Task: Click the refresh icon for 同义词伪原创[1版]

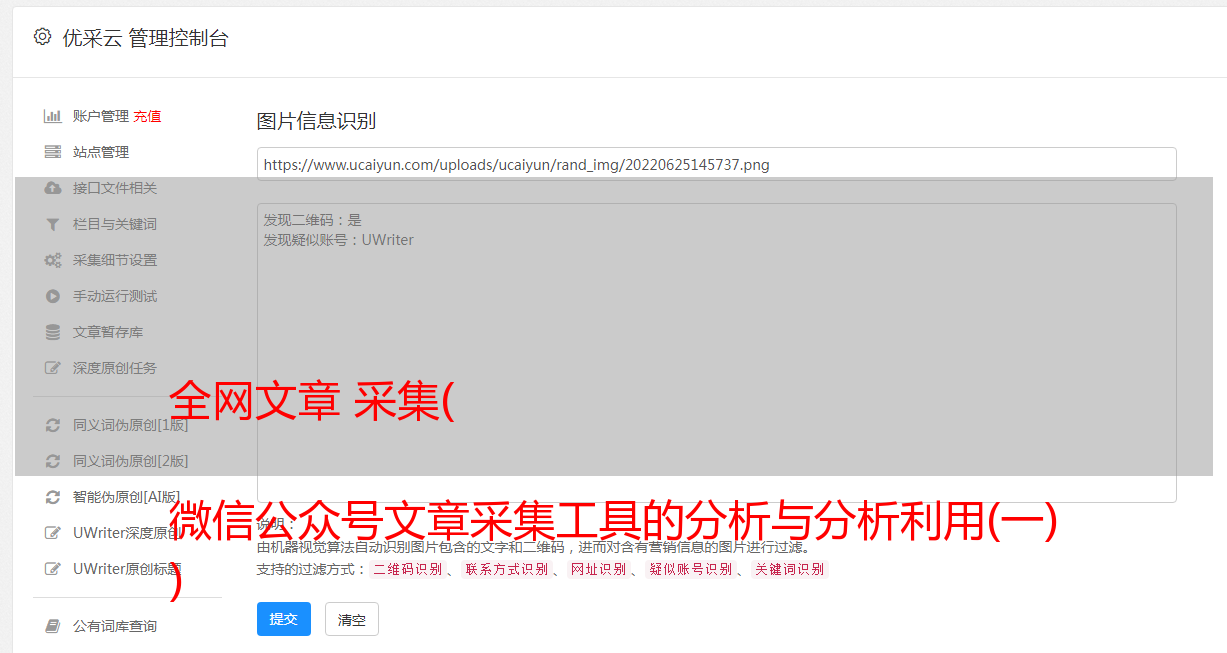Action: pyautogui.click(x=53, y=425)
